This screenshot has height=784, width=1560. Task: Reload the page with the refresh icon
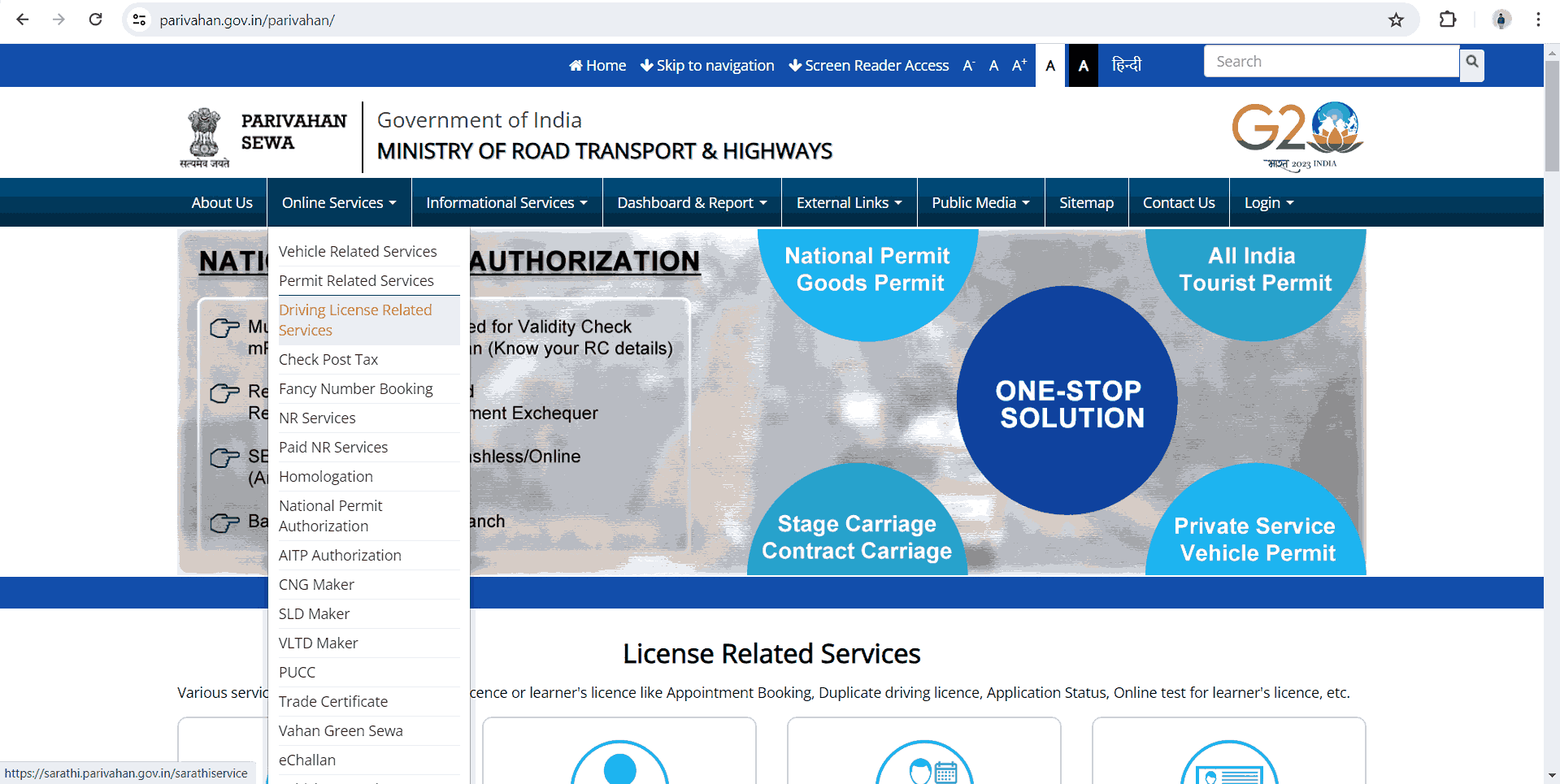(95, 19)
